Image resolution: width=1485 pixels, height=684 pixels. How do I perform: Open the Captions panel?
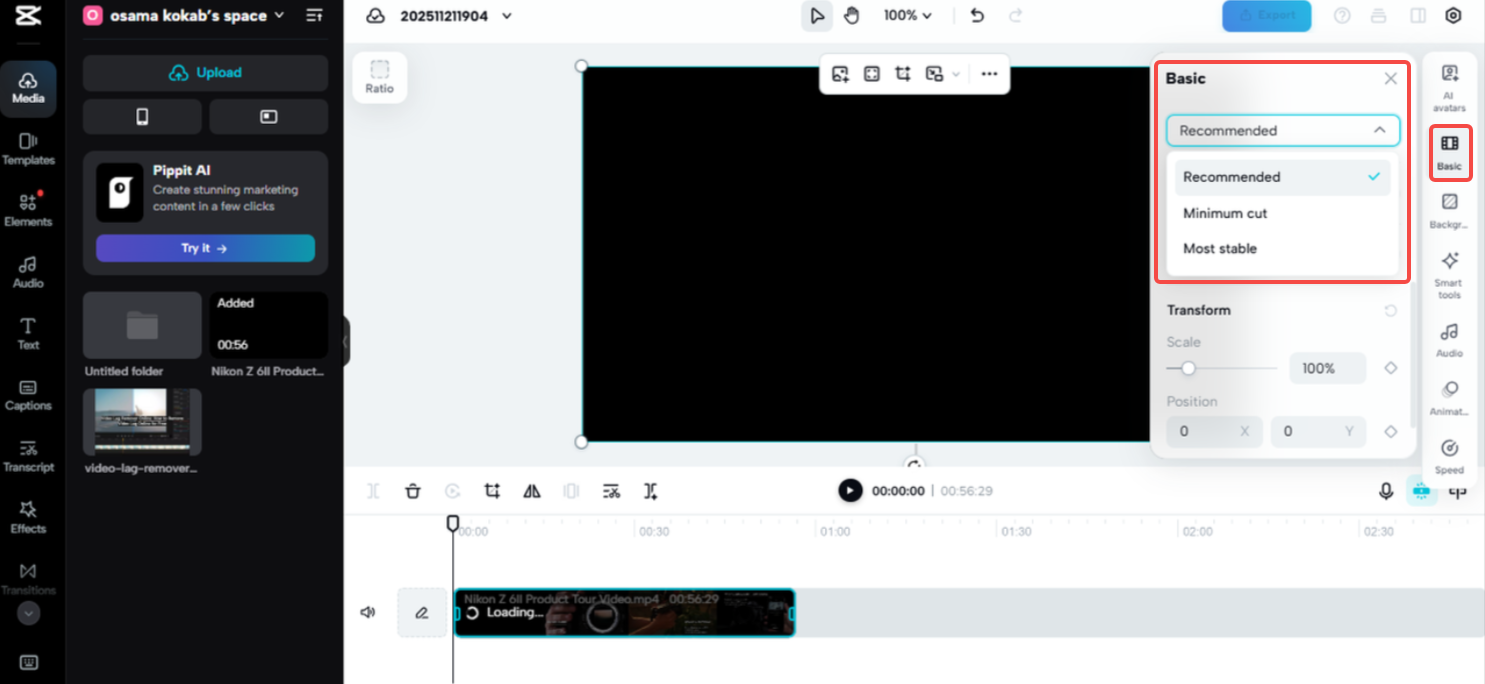tap(29, 395)
